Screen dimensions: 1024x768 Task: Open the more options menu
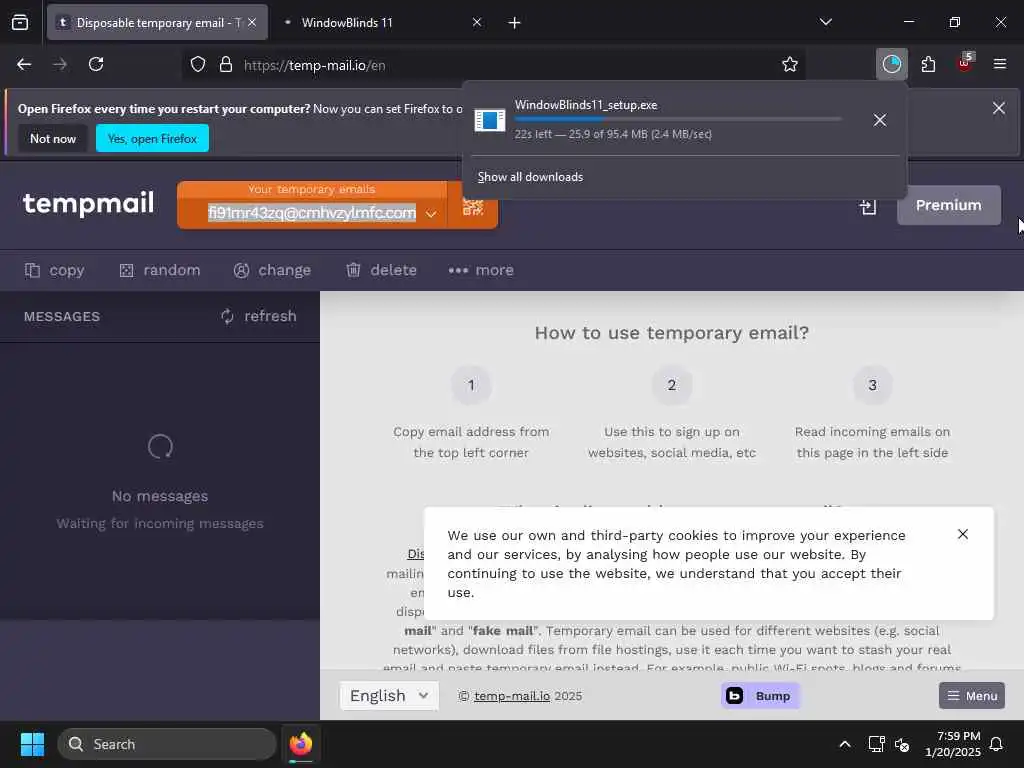pos(481,270)
